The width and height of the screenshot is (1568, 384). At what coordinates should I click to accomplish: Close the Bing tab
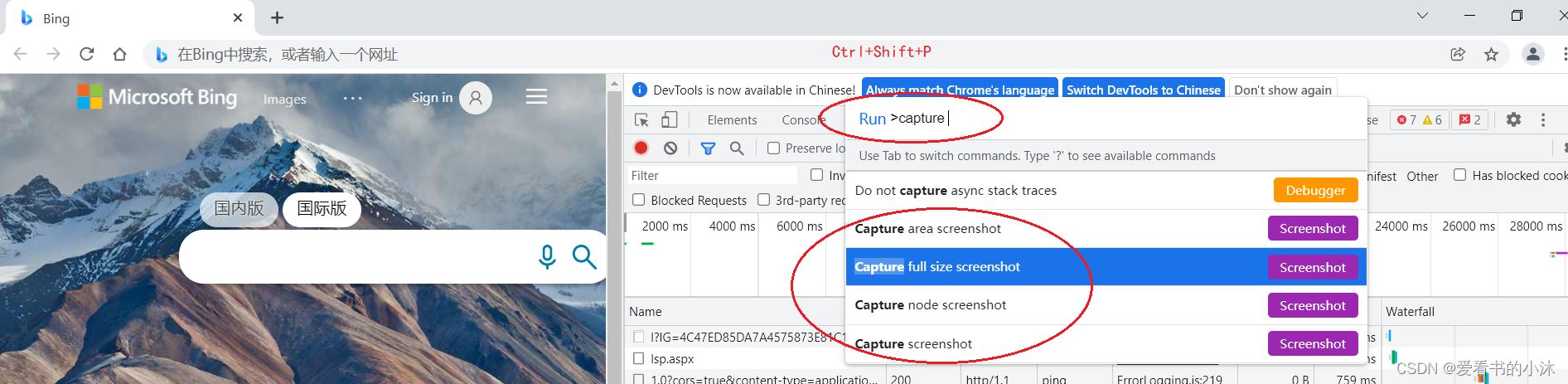point(238,17)
